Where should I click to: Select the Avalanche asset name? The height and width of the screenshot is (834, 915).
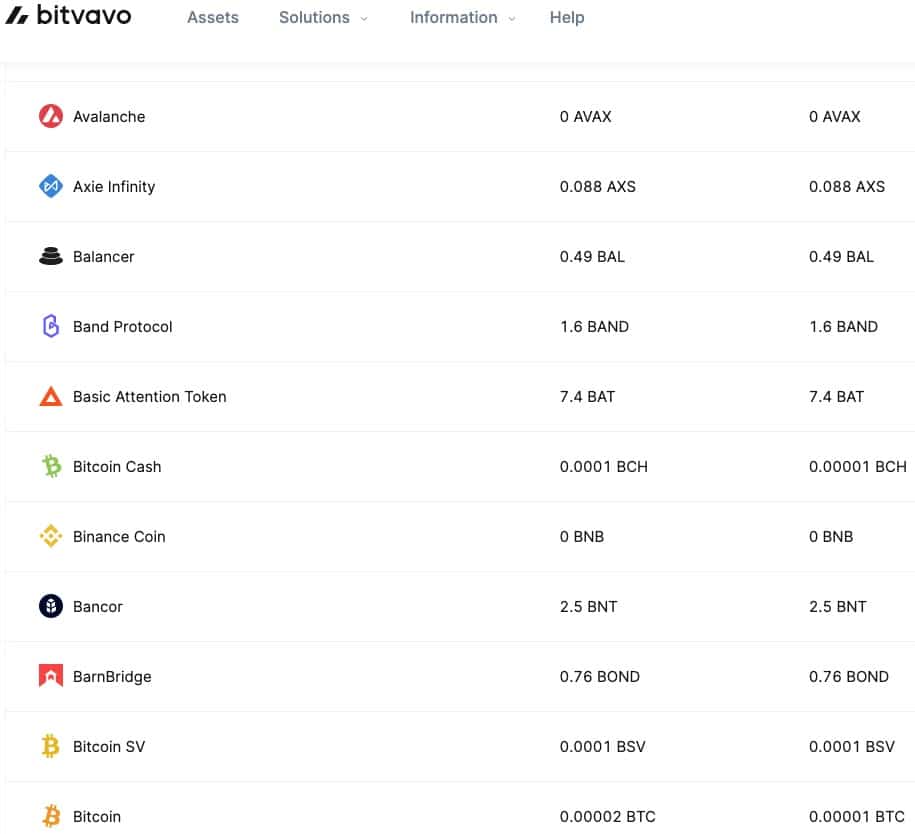tap(109, 117)
